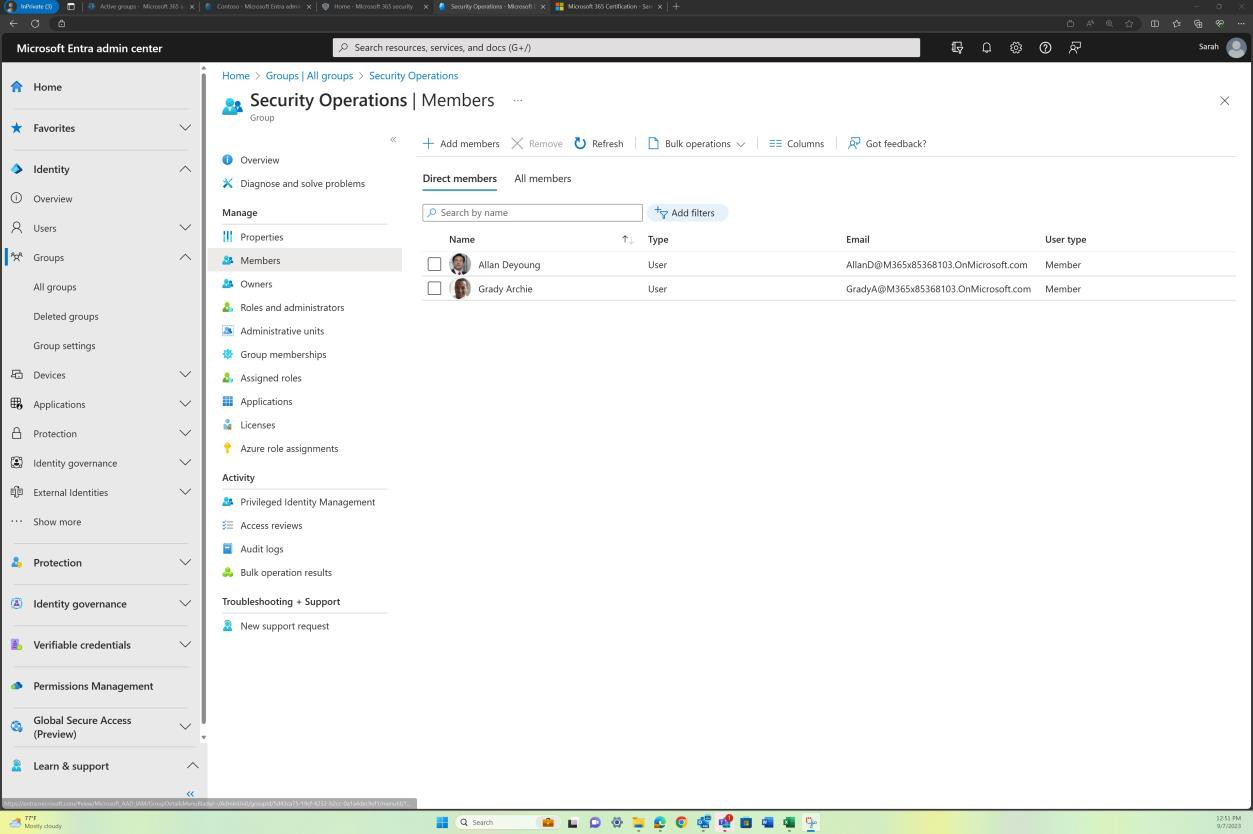This screenshot has width=1253, height=834.
Task: Collapse the Groups section in the sidebar
Action: (x=185, y=257)
